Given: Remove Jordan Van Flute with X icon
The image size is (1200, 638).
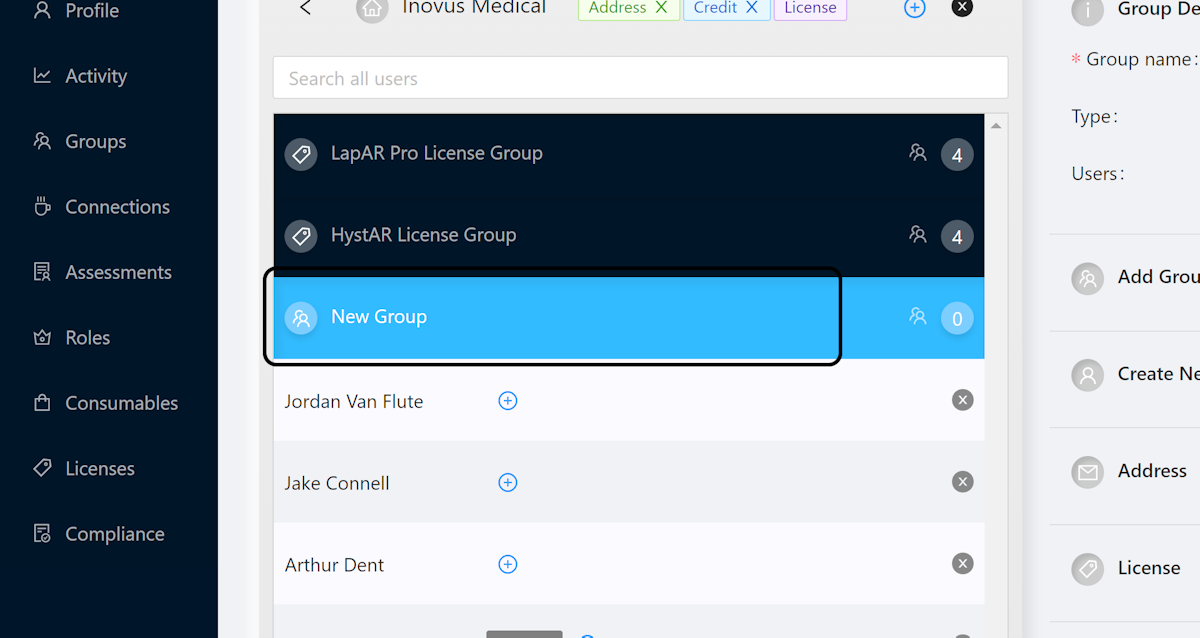Looking at the screenshot, I should [962, 400].
